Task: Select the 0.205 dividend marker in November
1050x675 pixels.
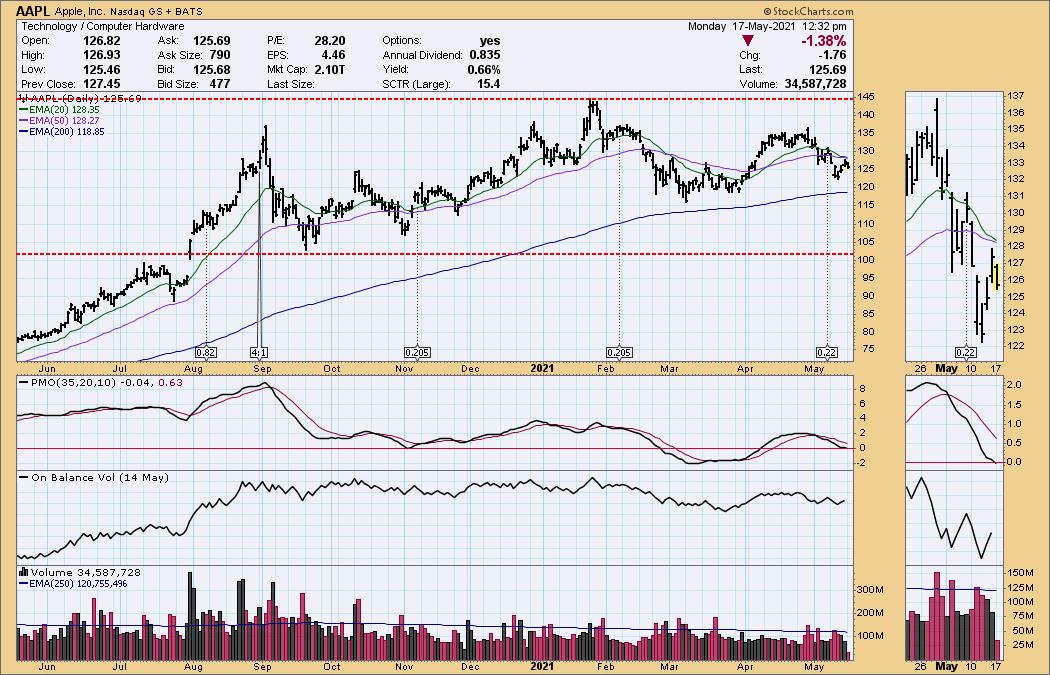Action: click(417, 352)
